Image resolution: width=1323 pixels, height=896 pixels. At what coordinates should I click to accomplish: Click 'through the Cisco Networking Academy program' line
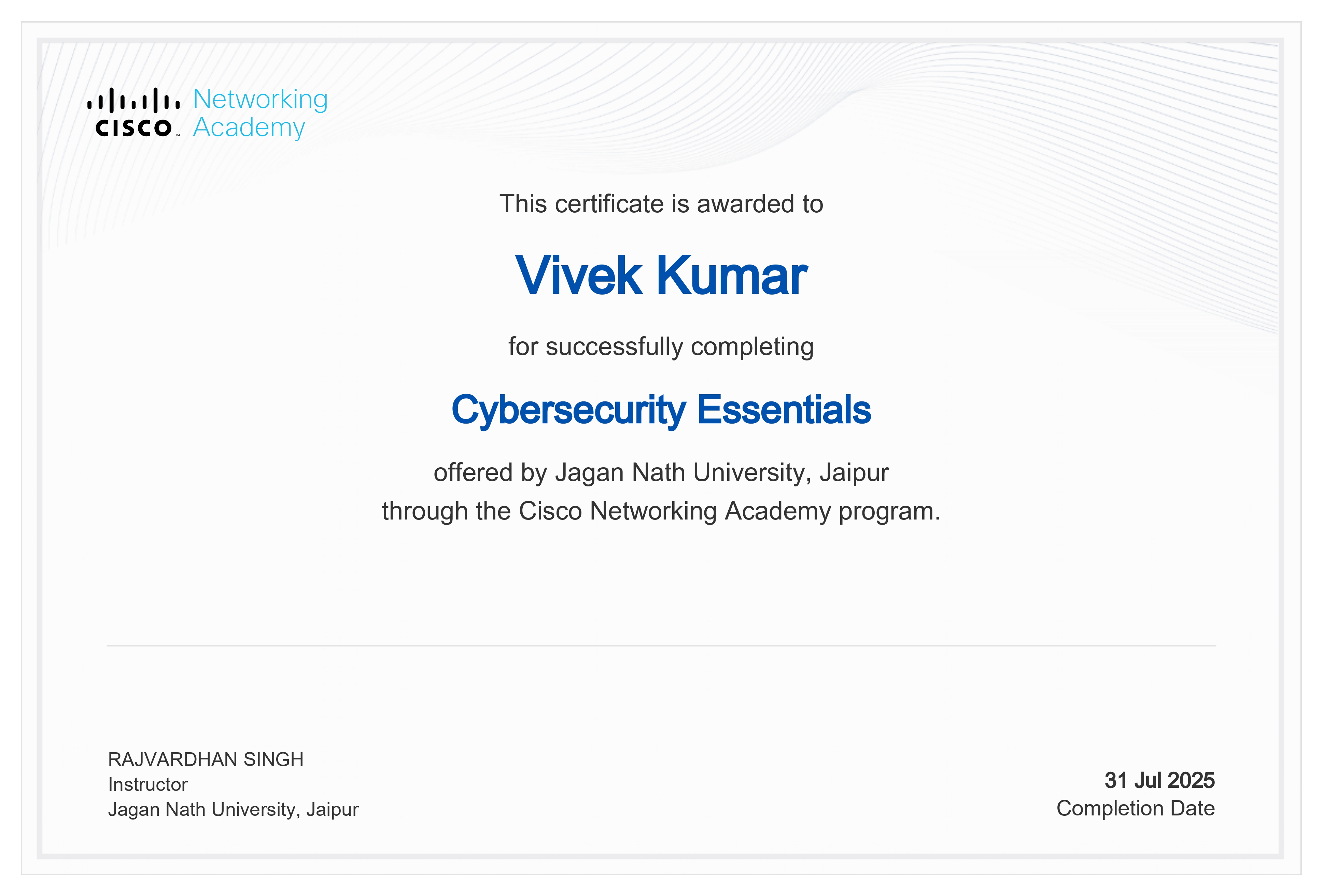[661, 511]
